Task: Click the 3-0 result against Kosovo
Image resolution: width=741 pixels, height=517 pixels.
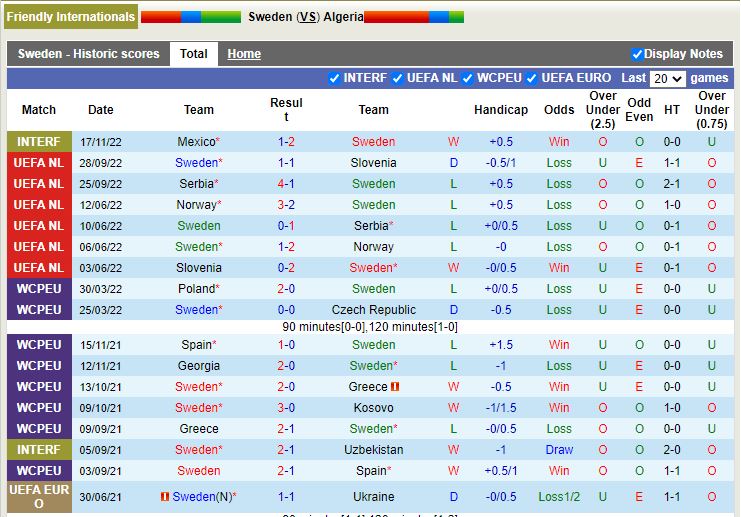Action: pyautogui.click(x=286, y=408)
